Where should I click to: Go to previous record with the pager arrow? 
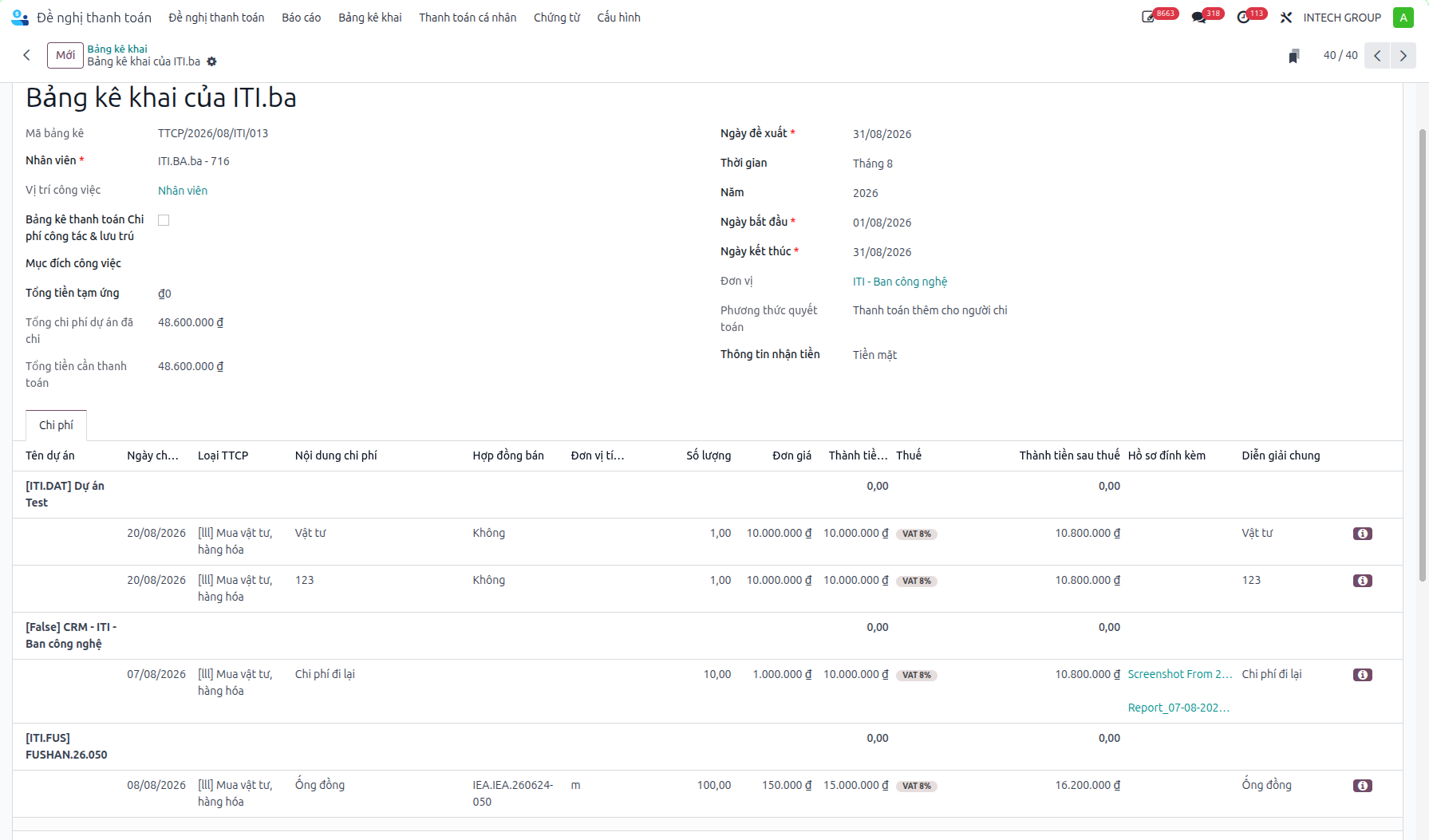1377,56
